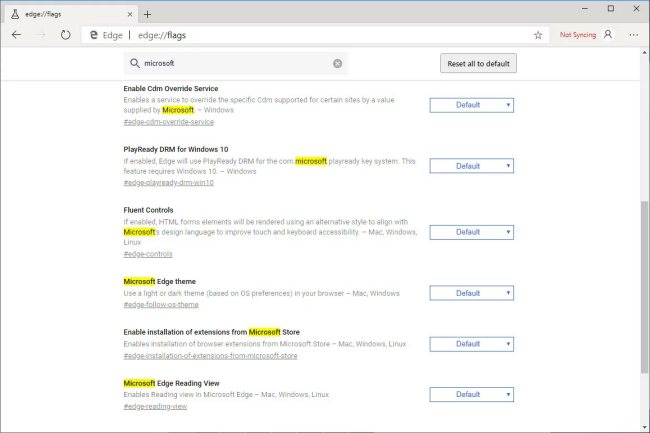This screenshot has width=650, height=433.
Task: Click the address bar showing edge://flags
Action: pos(315,35)
